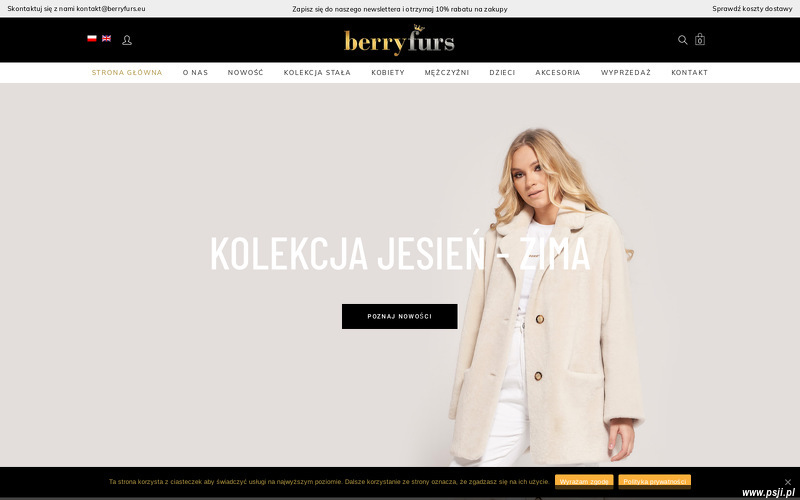
Task: Expand the Kobiety category menu
Action: (x=388, y=72)
